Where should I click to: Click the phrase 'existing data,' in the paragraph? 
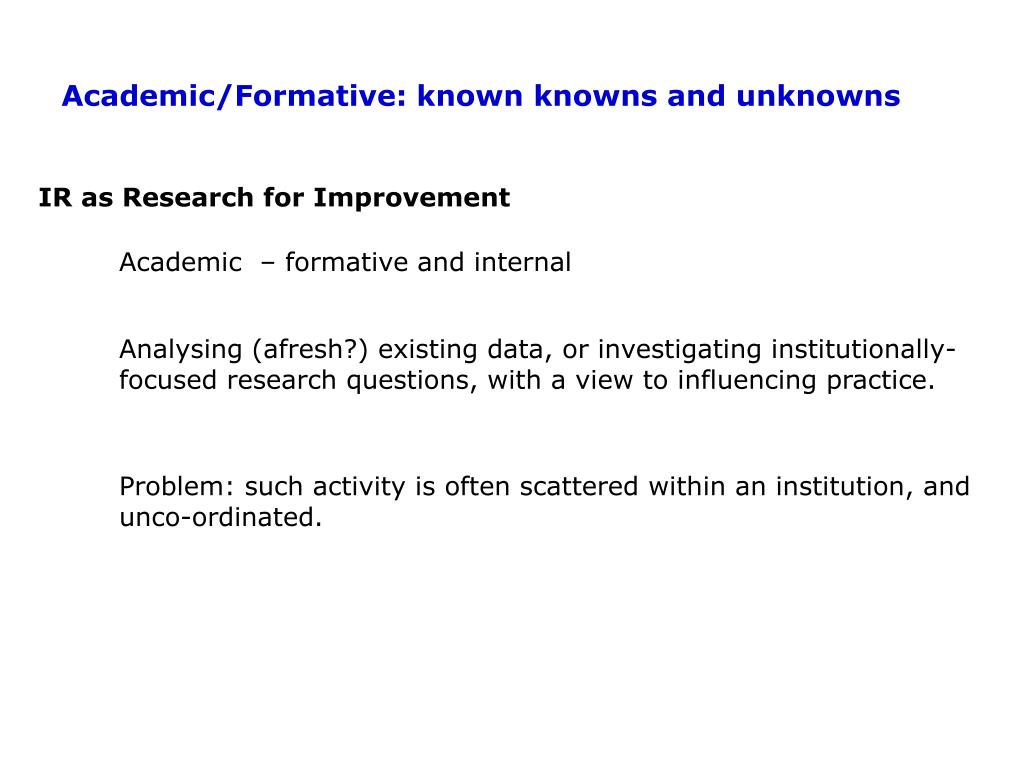click(466, 350)
